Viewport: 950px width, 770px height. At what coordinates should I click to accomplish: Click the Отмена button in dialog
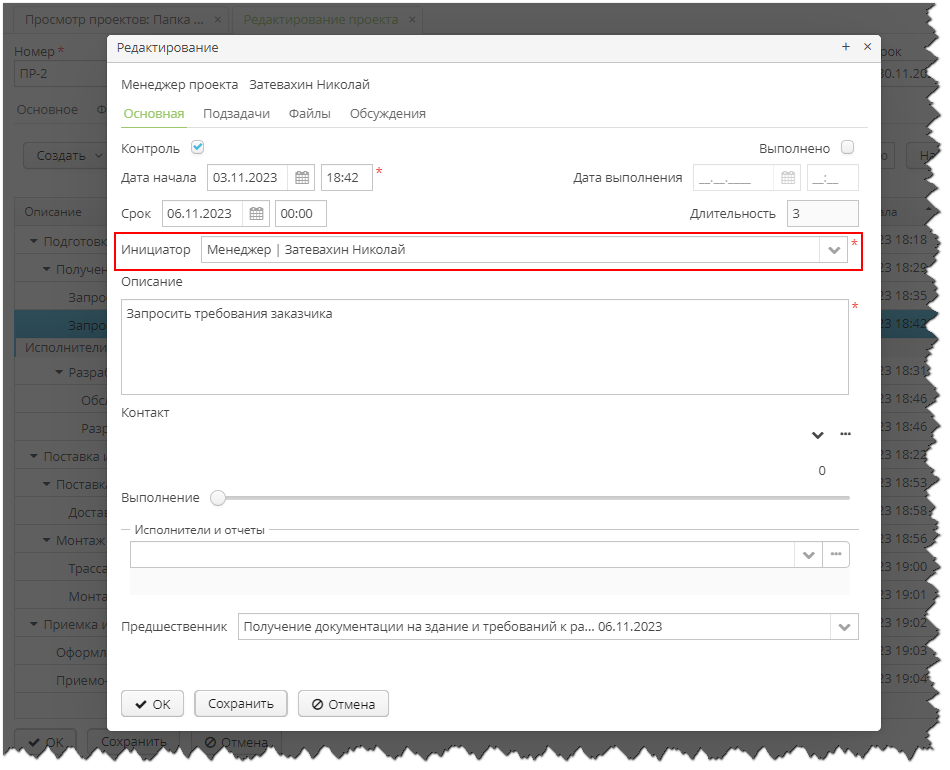[343, 704]
